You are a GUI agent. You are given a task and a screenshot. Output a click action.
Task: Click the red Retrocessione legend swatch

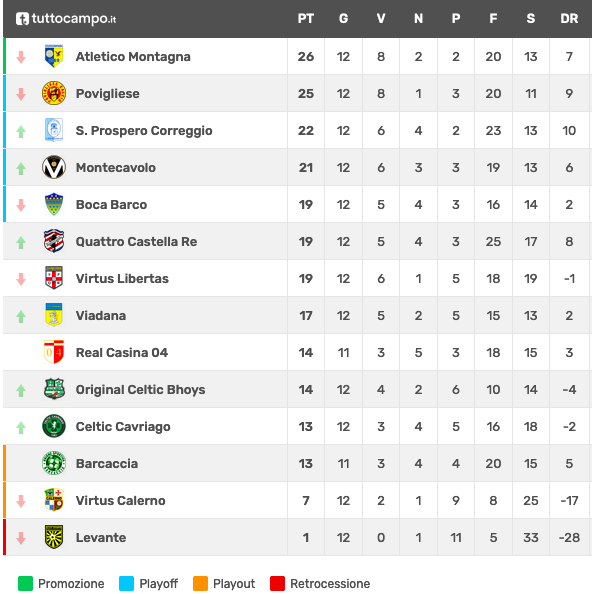click(277, 583)
